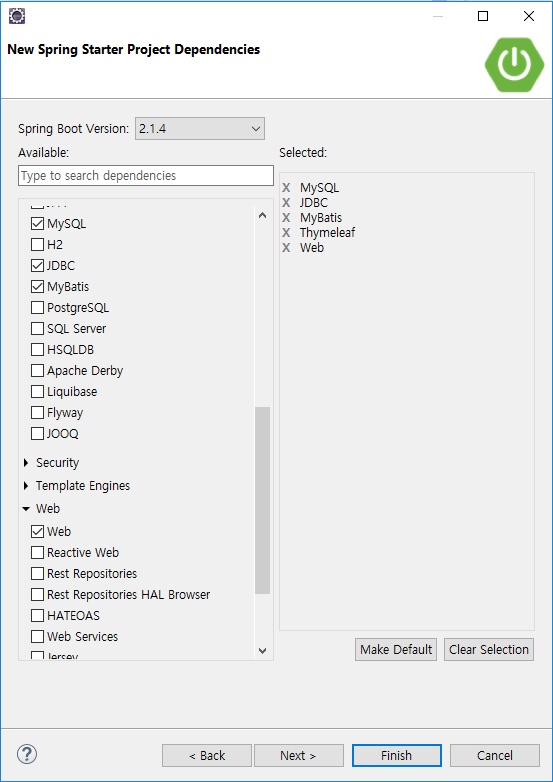Screen dimensions: 553x782
Task: Uncheck the MyBatis dependency checkbox
Action: pos(37,287)
